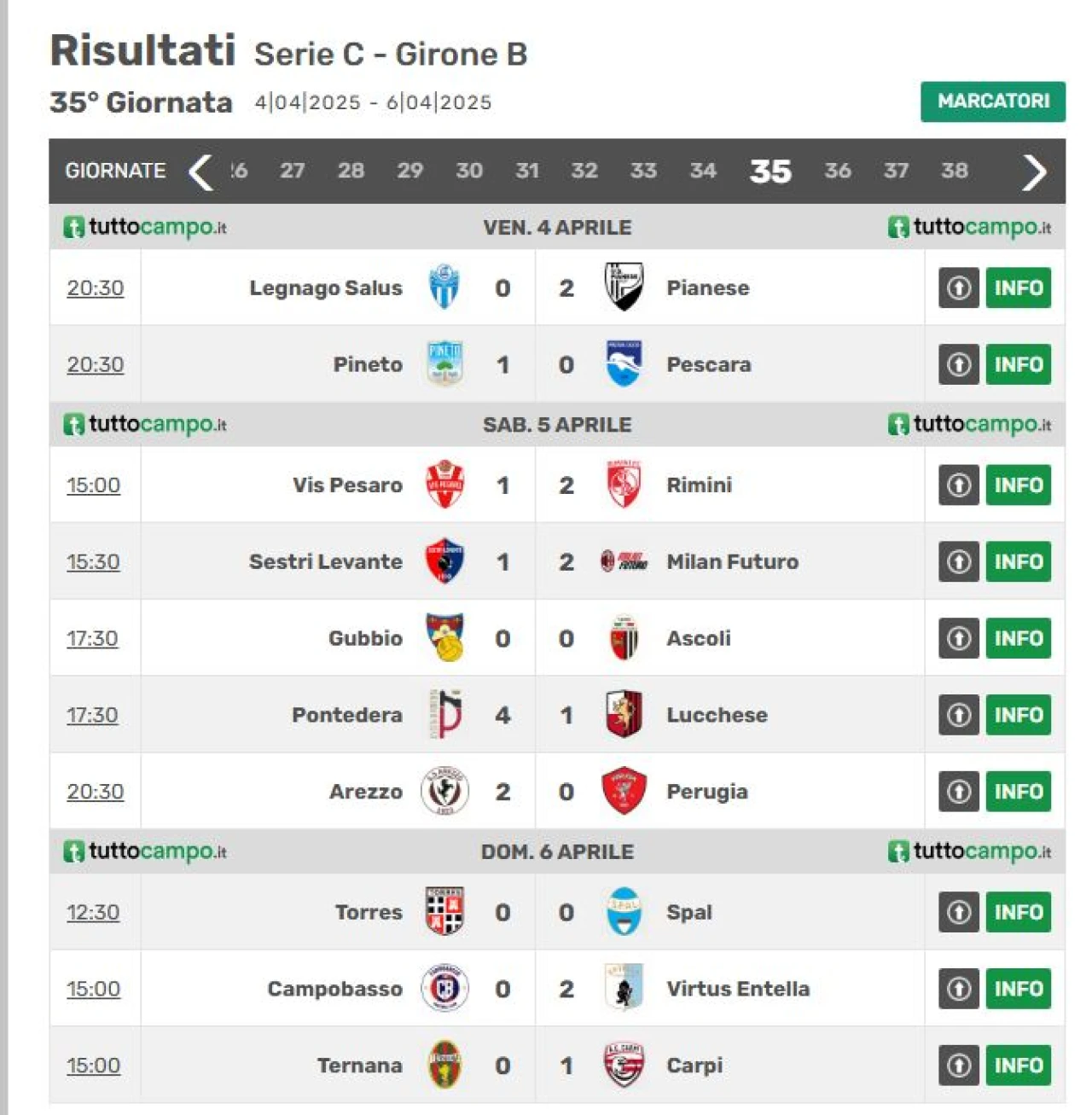Select giornata 34 in the navigation bar
This screenshot has width=1092, height=1115.
pos(703,171)
